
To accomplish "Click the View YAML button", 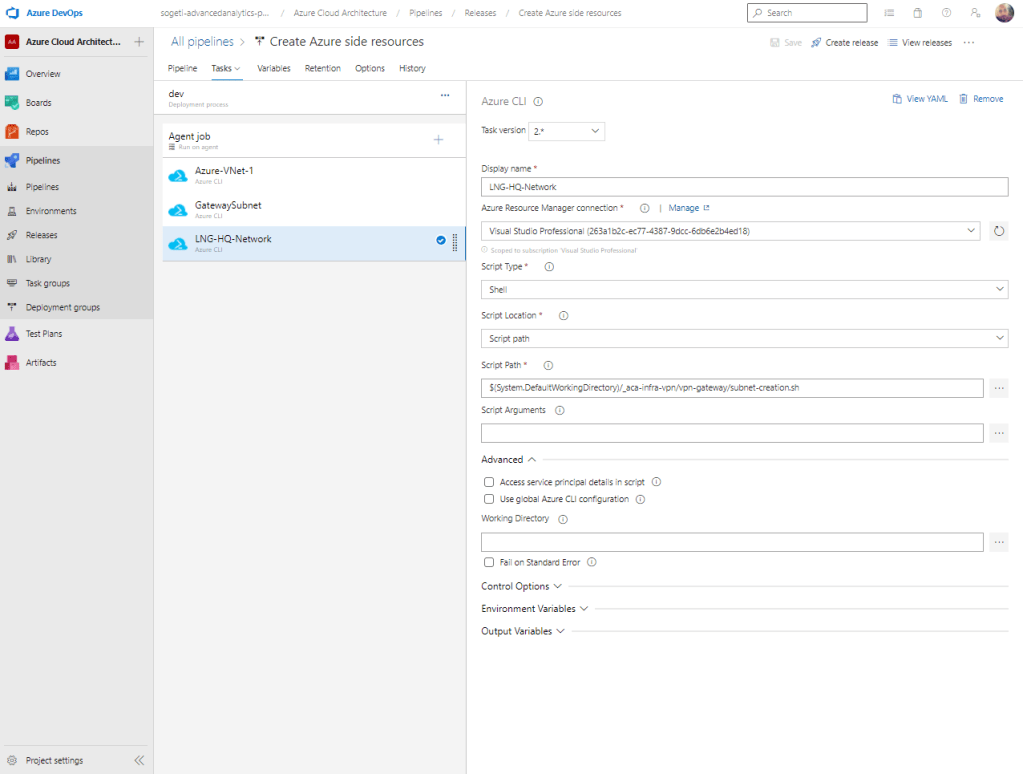I will coord(920,99).
